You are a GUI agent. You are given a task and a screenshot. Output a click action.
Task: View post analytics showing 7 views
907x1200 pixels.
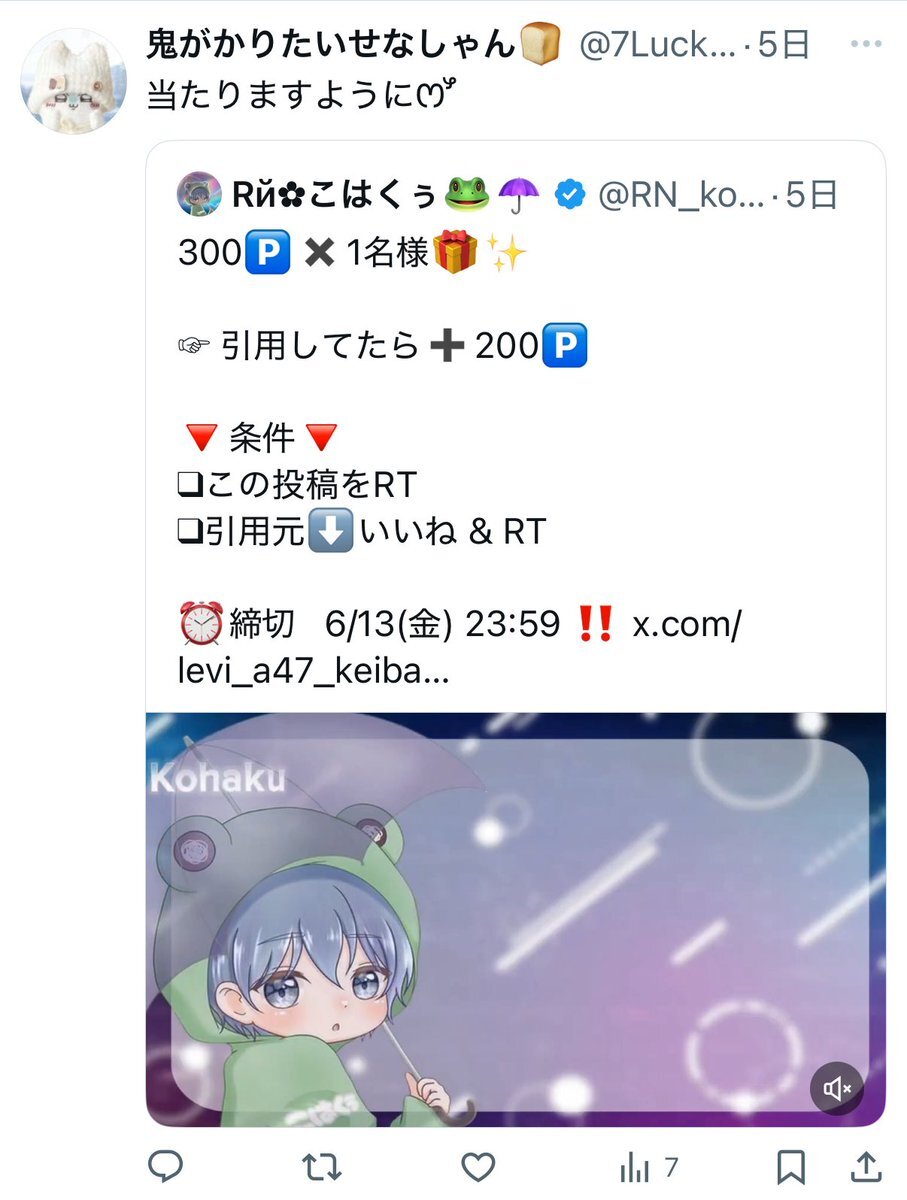tap(649, 1166)
